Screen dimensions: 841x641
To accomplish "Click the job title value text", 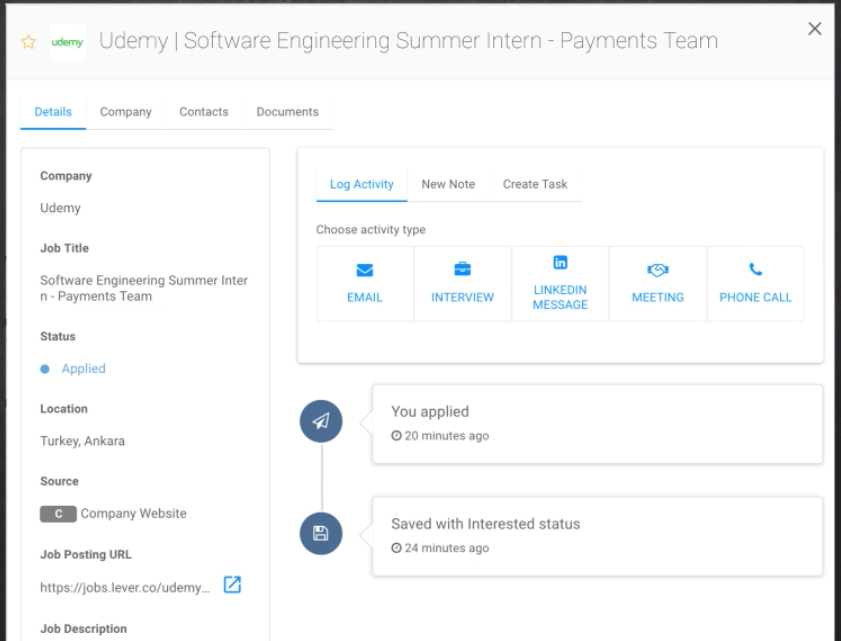I will pyautogui.click(x=144, y=288).
